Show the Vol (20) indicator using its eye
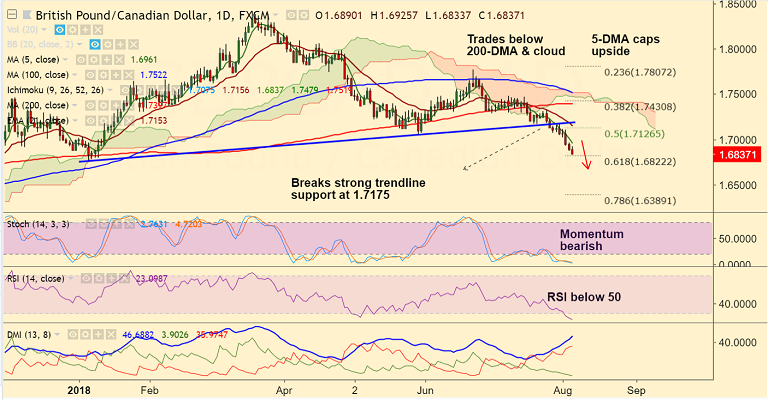Image resolution: width=768 pixels, height=400 pixels. tap(60, 30)
